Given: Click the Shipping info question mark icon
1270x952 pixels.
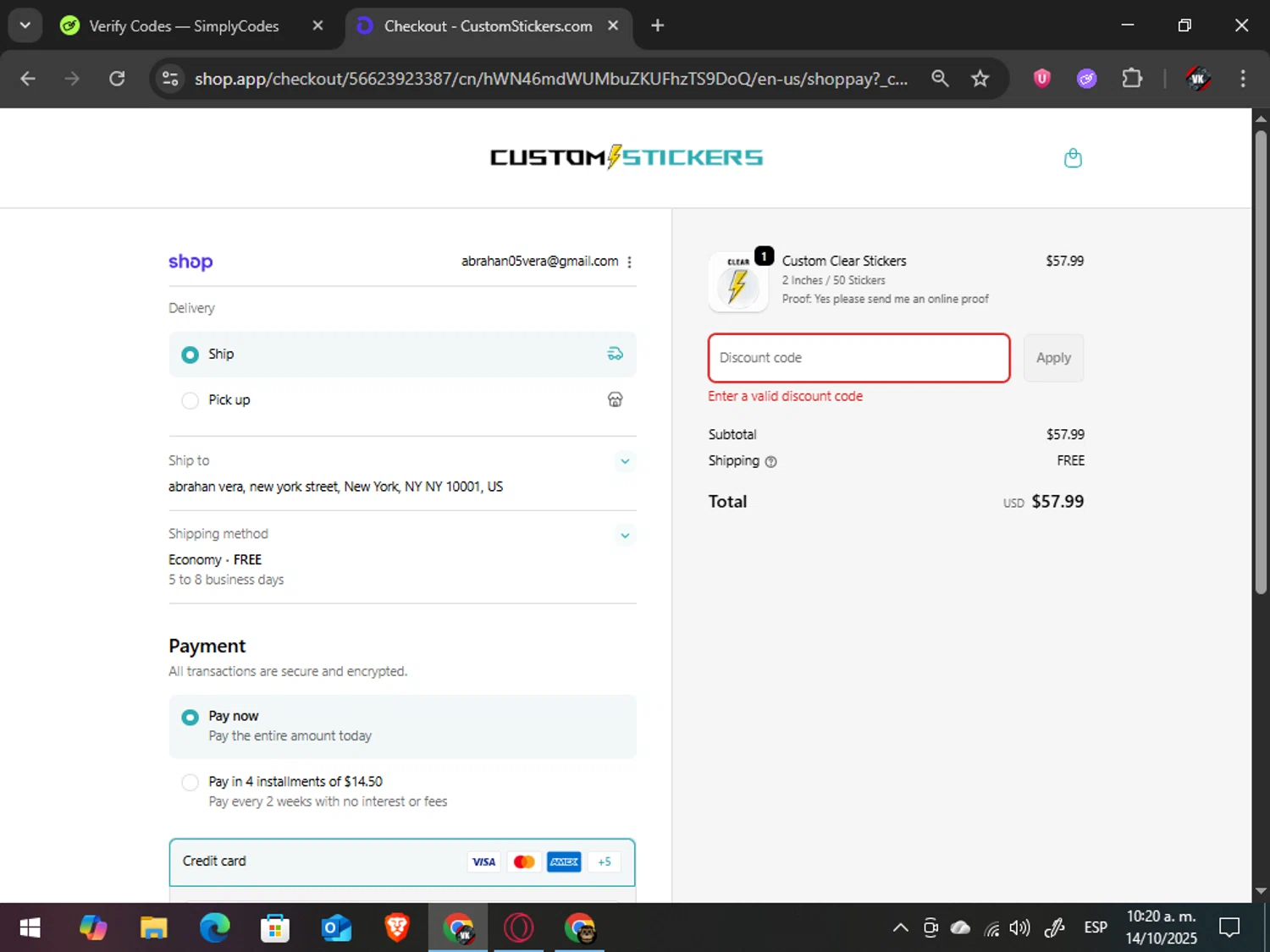Looking at the screenshot, I should coord(771,462).
